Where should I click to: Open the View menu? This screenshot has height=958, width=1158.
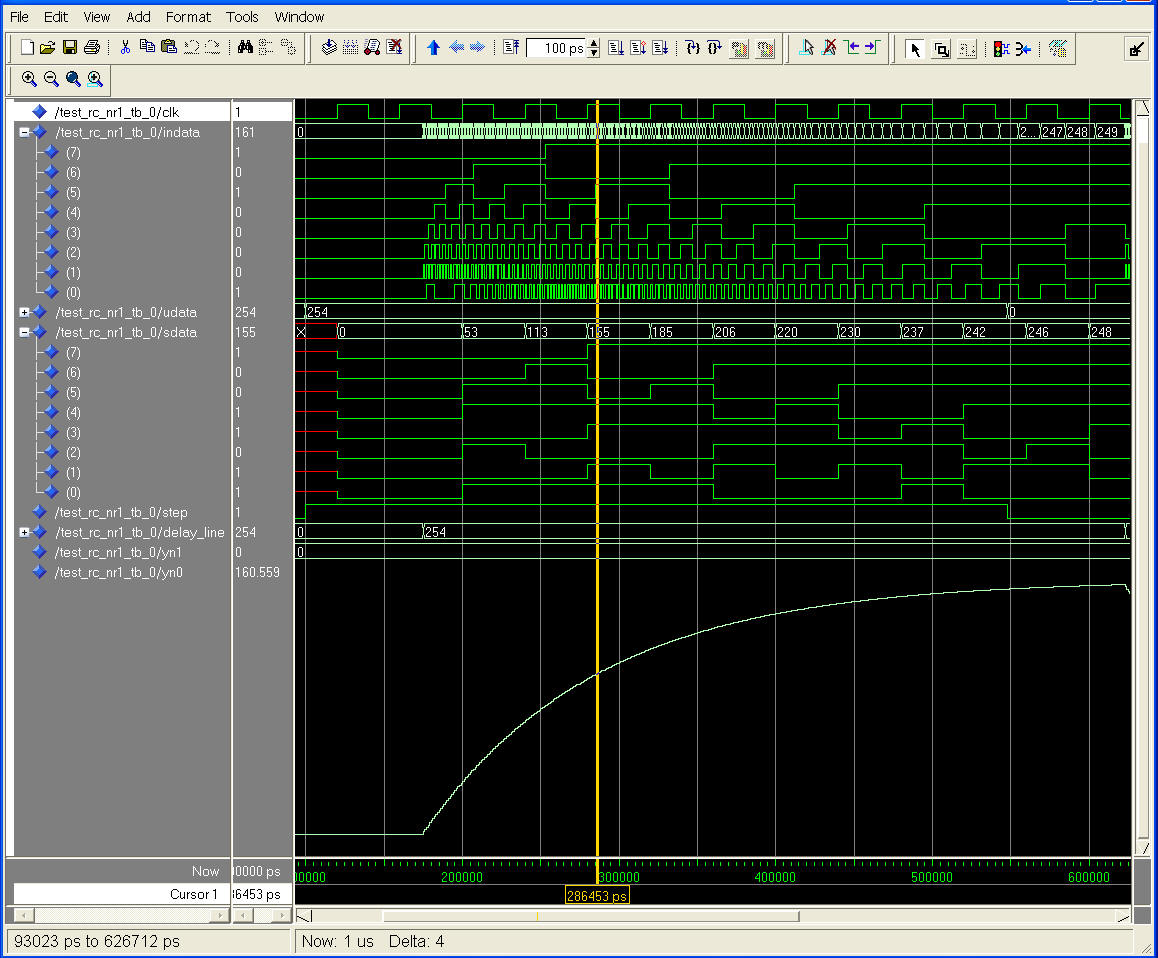pos(96,16)
